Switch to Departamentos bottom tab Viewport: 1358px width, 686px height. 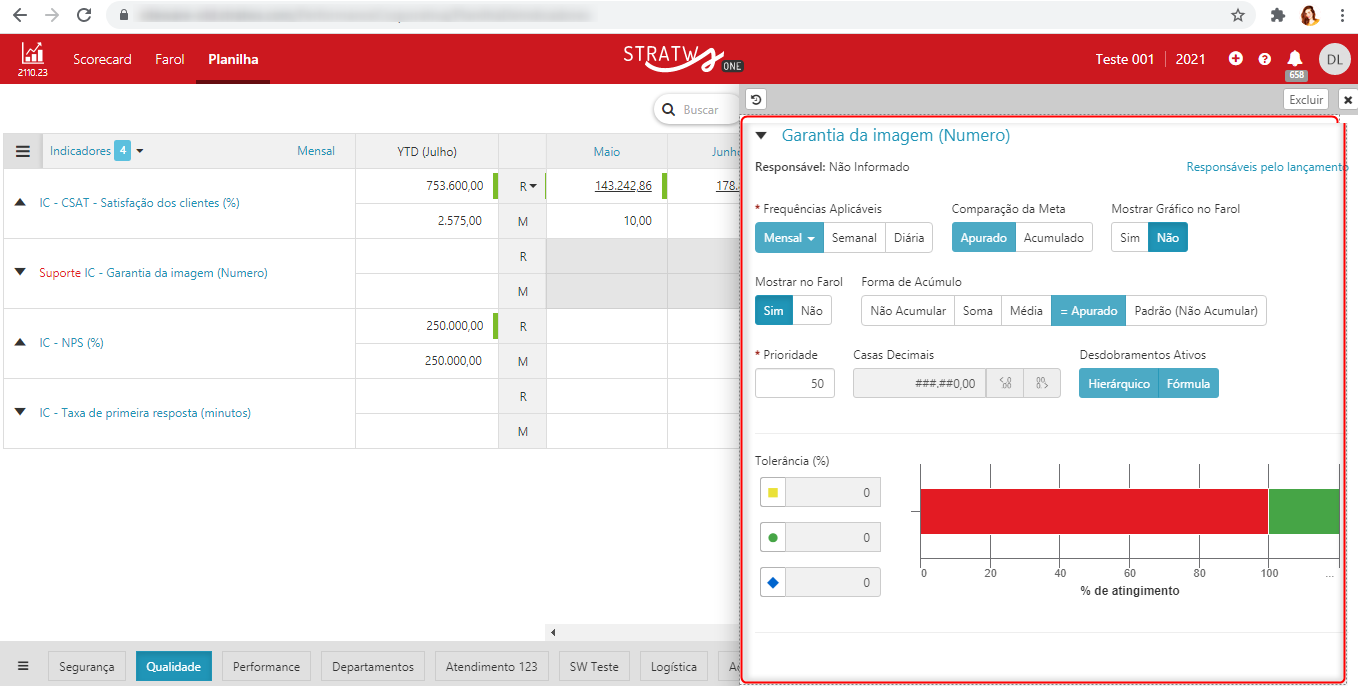point(373,666)
